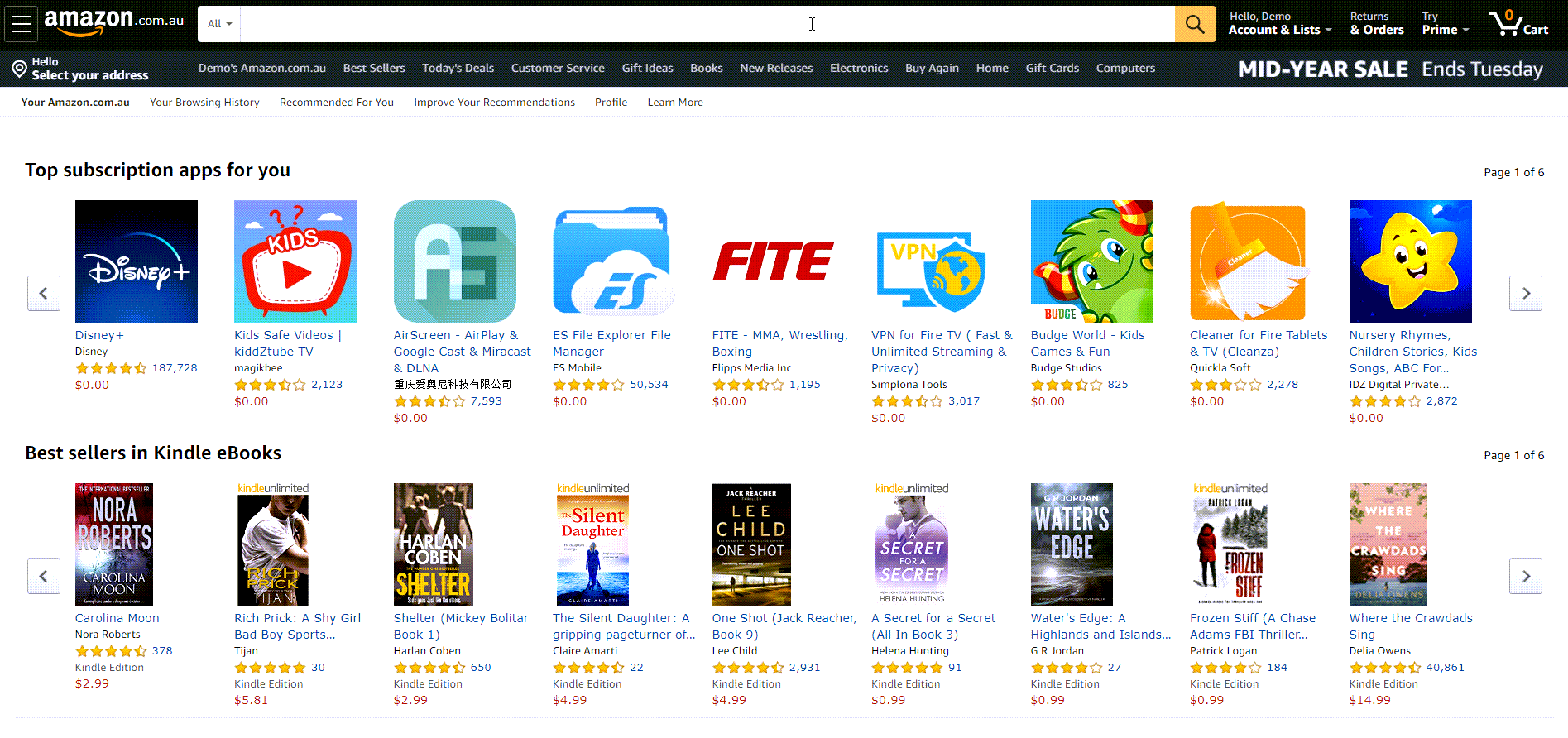This screenshot has width=1568, height=738.
Task: Open Carolina Moon book cover
Action: [114, 544]
